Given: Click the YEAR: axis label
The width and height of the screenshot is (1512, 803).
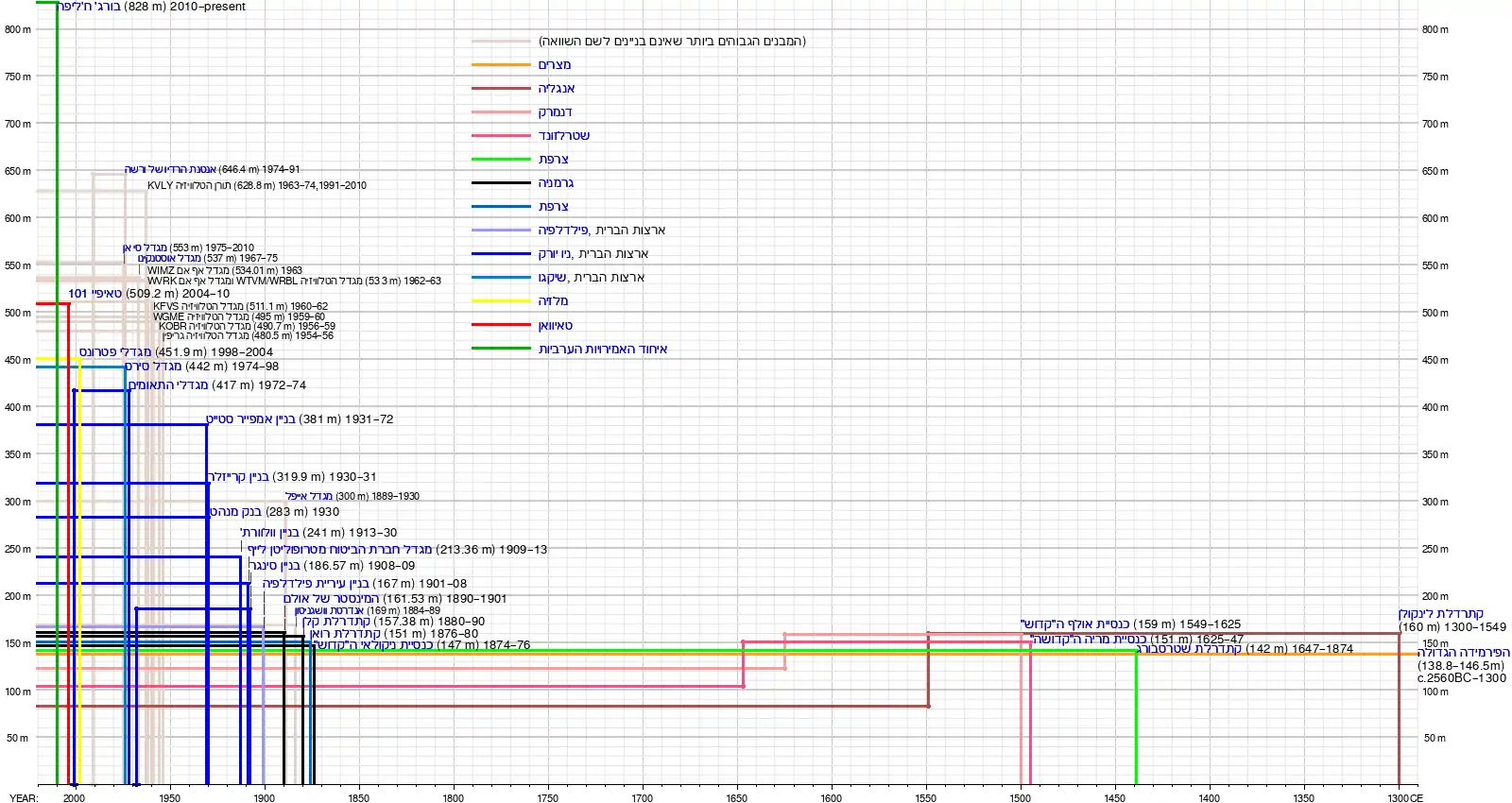Looking at the screenshot, I should click(24, 798).
